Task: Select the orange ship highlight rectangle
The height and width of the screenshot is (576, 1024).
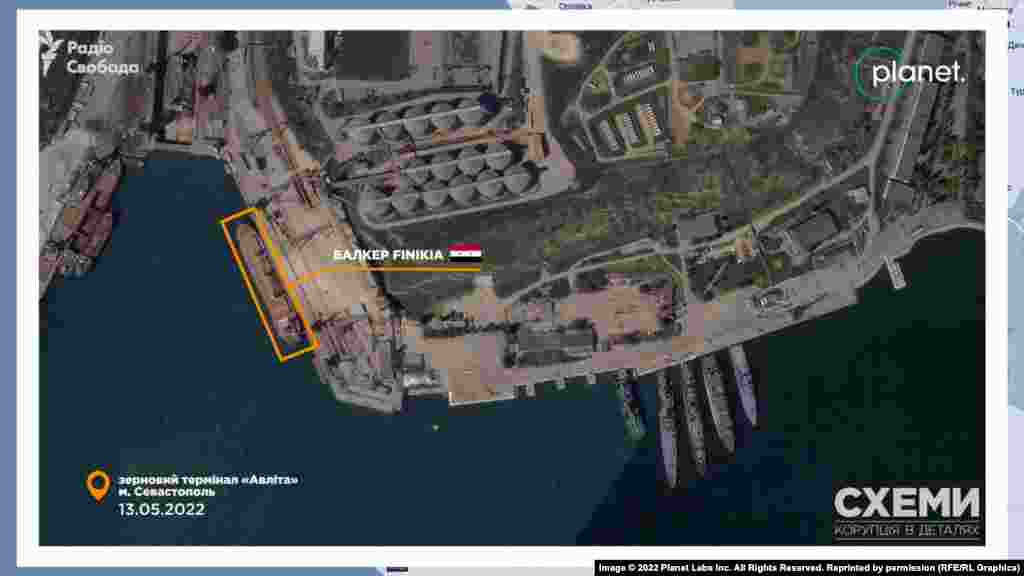Action: click(x=270, y=284)
